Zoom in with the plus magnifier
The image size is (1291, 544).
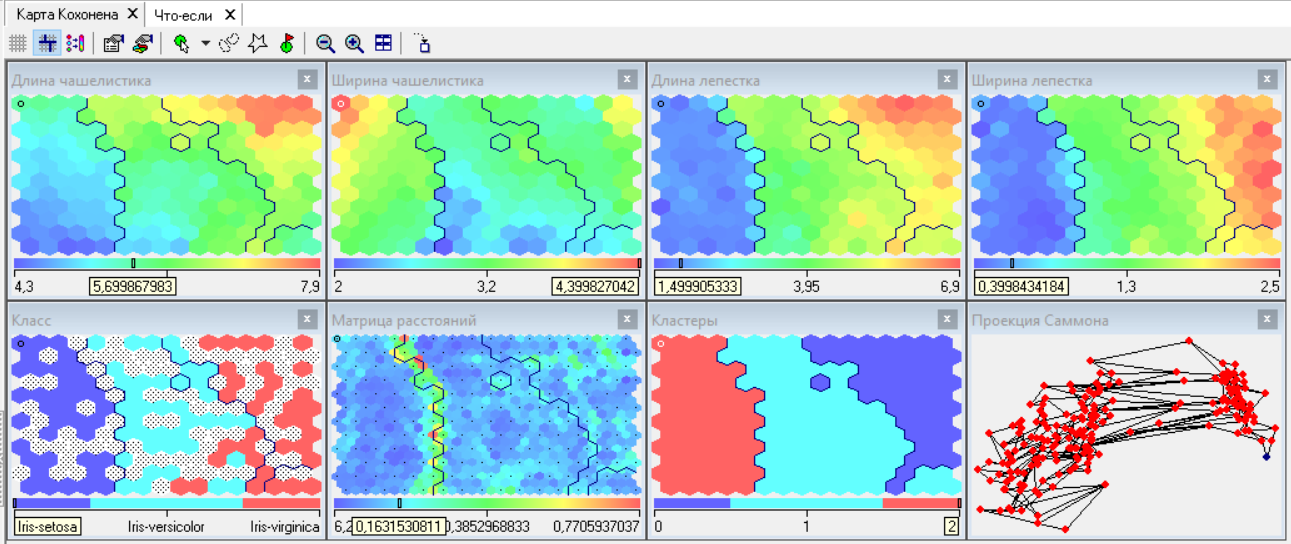click(x=354, y=43)
